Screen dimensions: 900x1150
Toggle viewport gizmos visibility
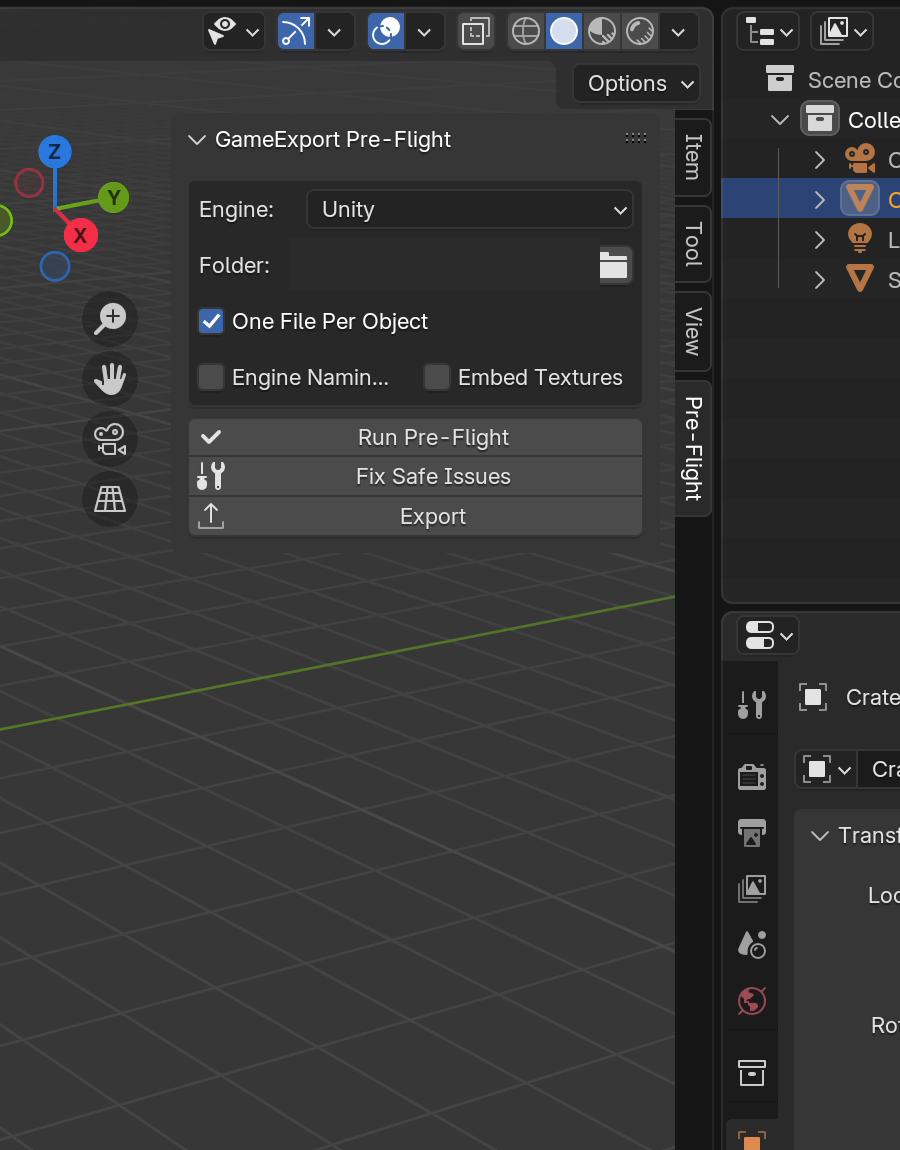[x=296, y=32]
